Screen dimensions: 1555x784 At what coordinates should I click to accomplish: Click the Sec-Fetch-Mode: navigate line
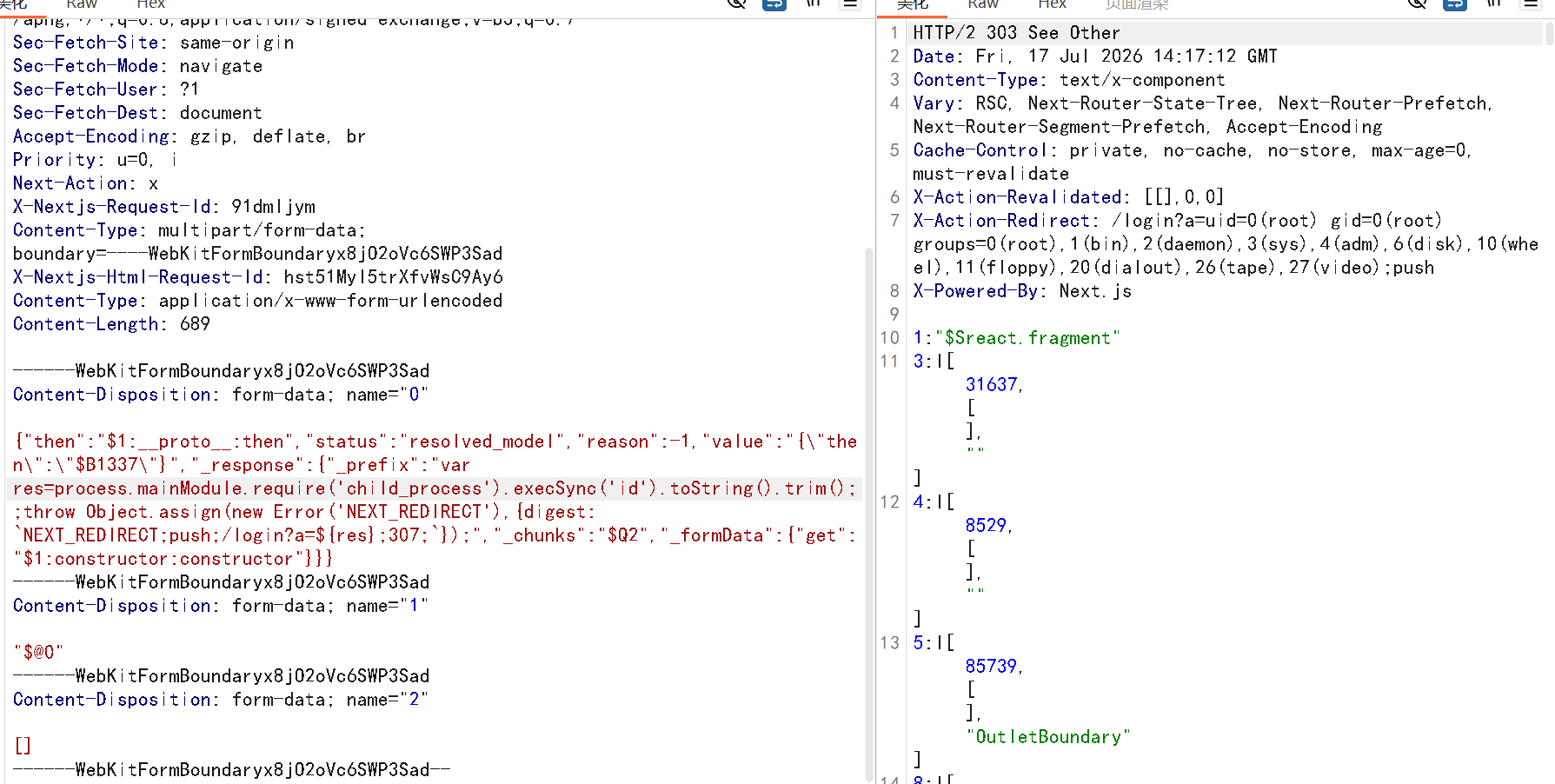pyautogui.click(x=137, y=66)
